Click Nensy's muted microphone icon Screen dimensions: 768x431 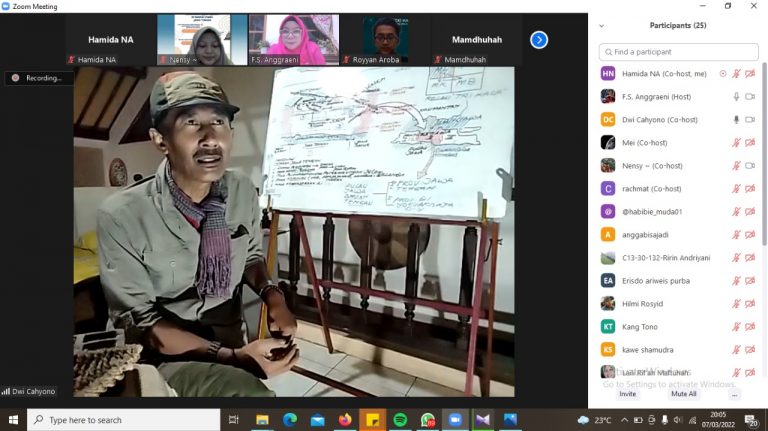pos(736,166)
